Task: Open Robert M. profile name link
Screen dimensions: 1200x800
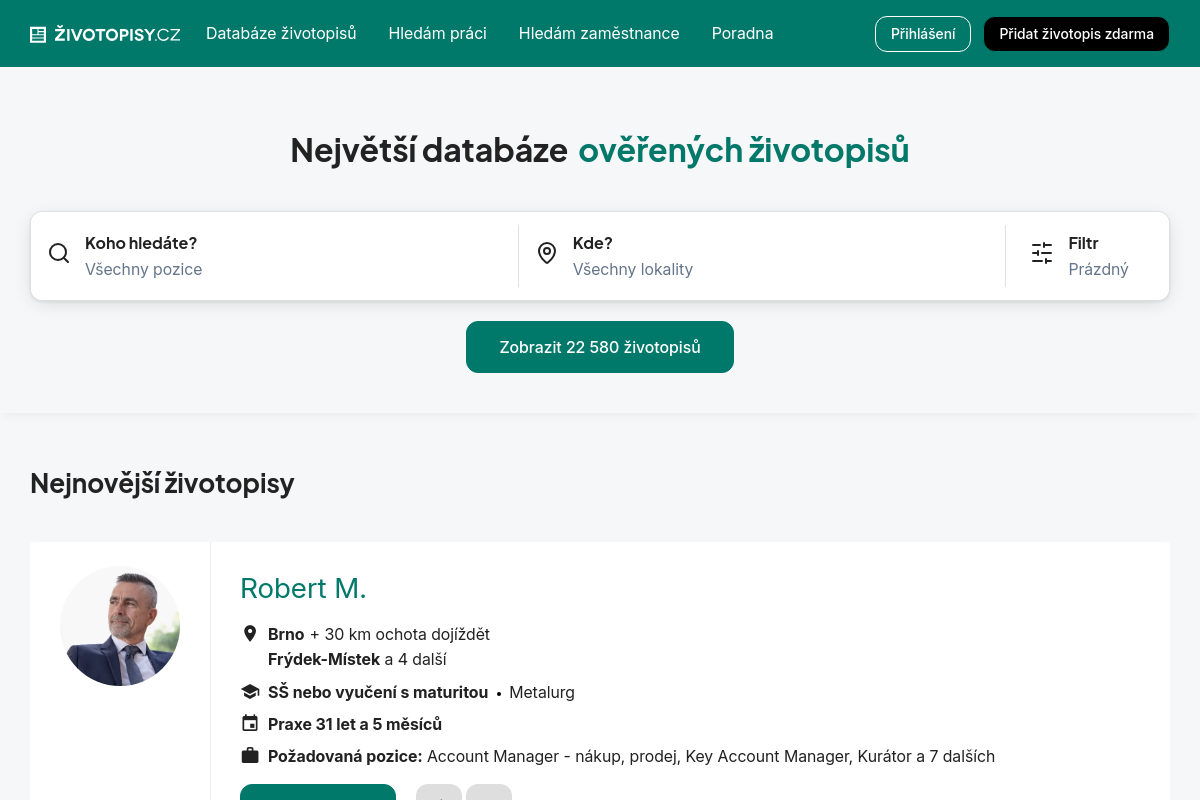Action: 303,588
